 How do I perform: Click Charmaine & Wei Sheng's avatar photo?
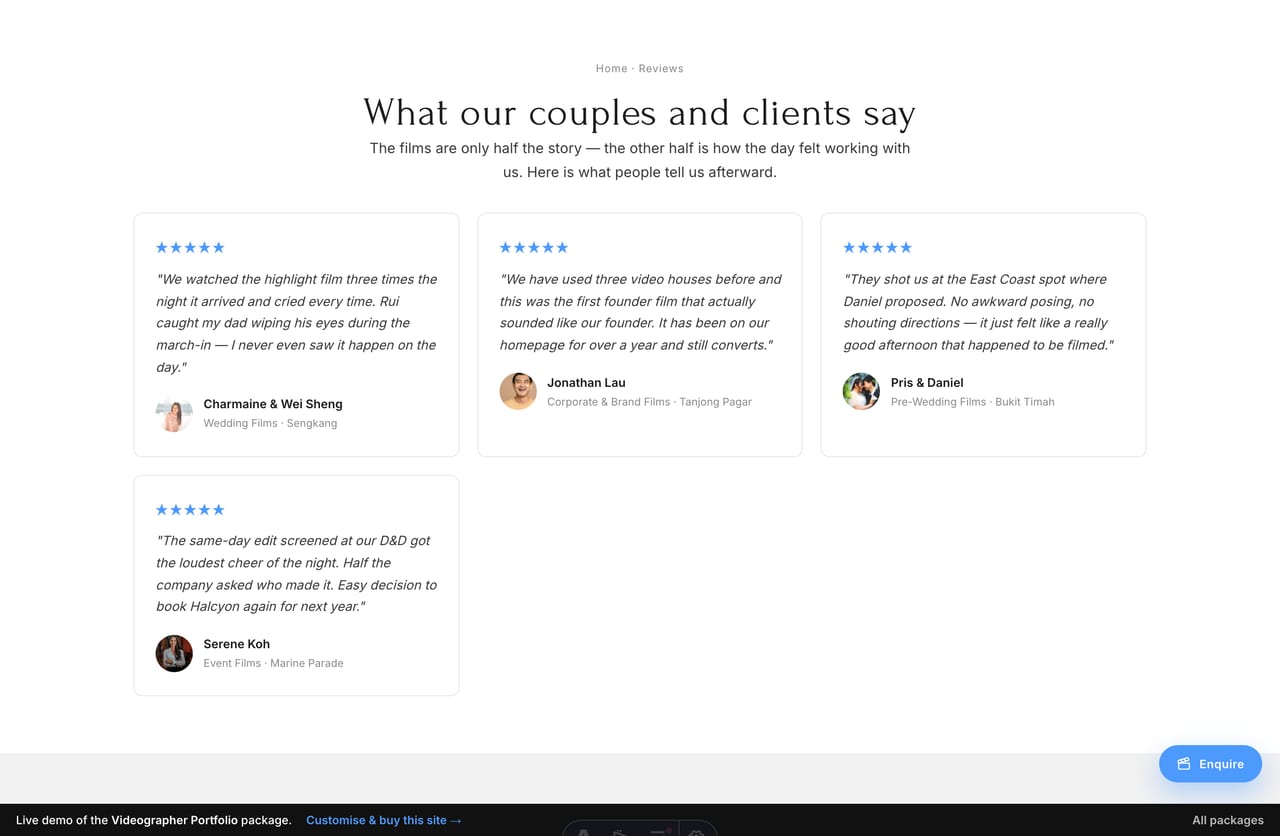pyautogui.click(x=174, y=413)
